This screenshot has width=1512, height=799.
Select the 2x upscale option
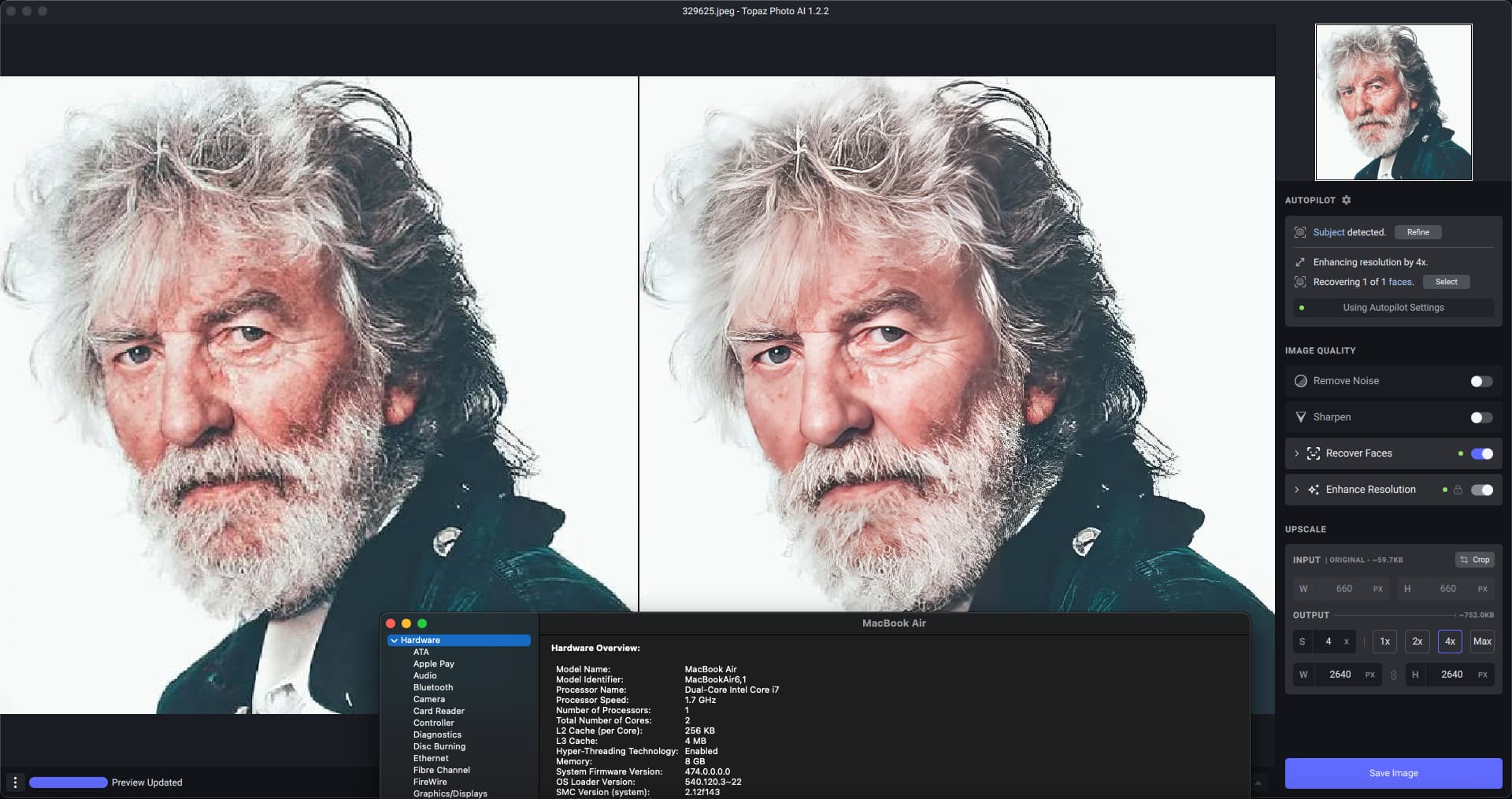(x=1417, y=642)
